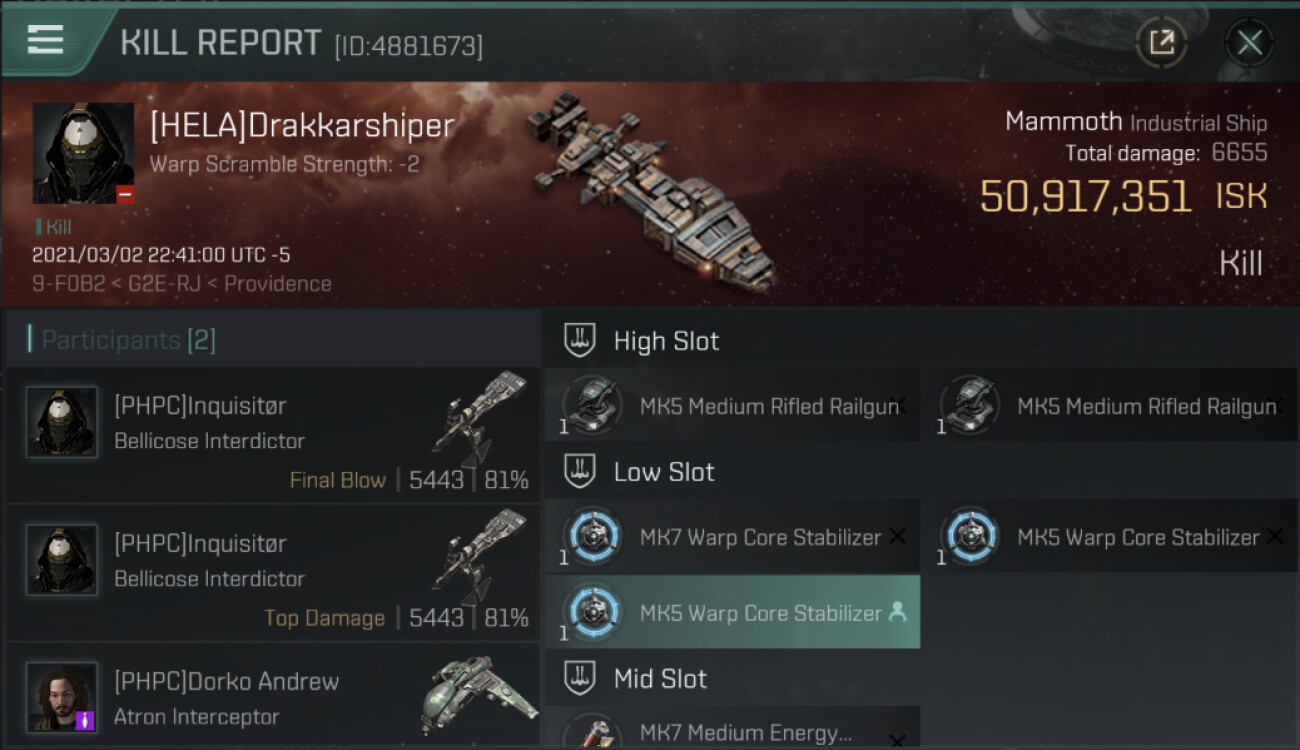The image size is (1300, 750).
Task: Click the share kill report icon
Action: tap(1161, 42)
